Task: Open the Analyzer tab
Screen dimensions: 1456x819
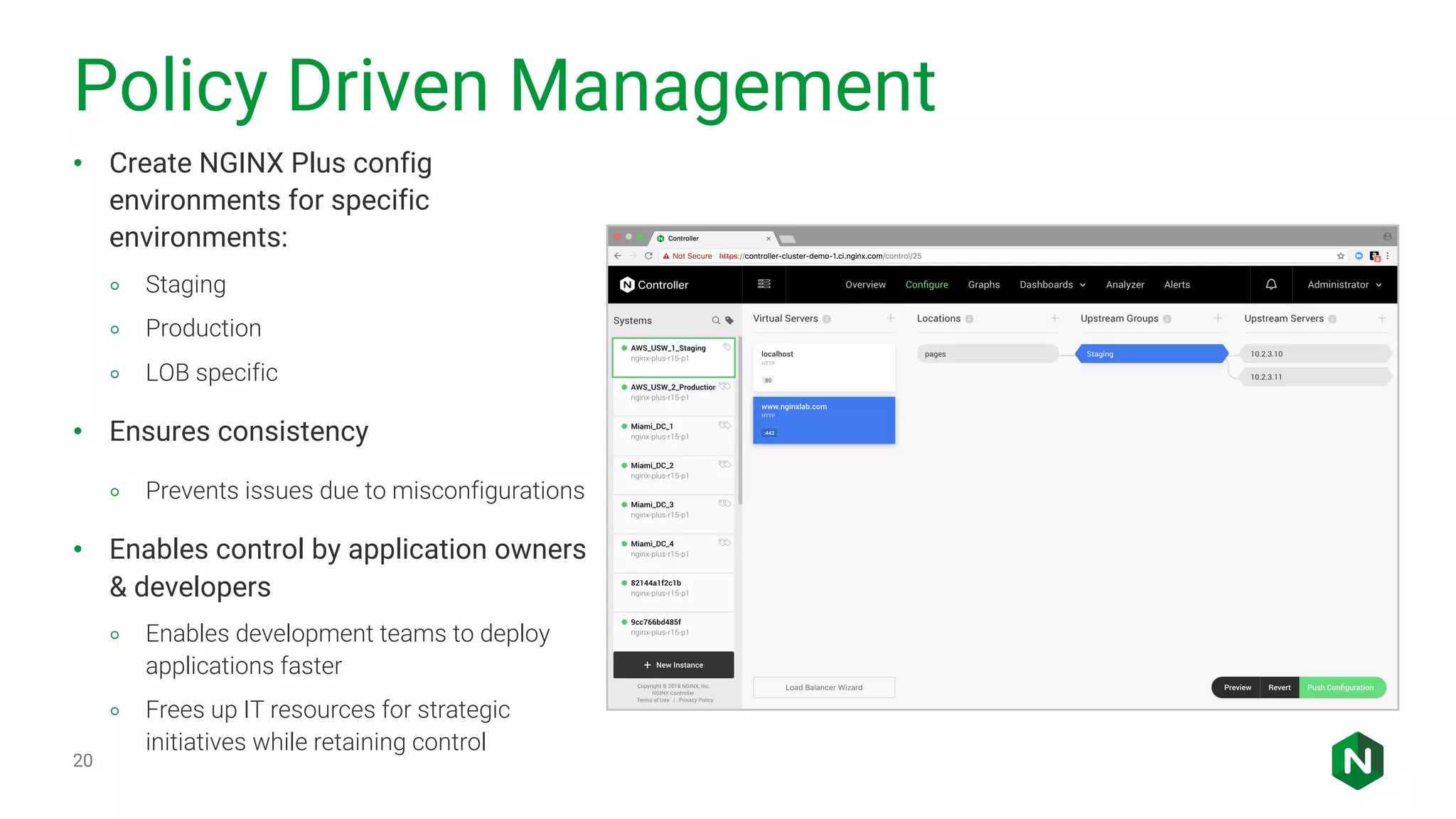Action: click(x=1125, y=284)
